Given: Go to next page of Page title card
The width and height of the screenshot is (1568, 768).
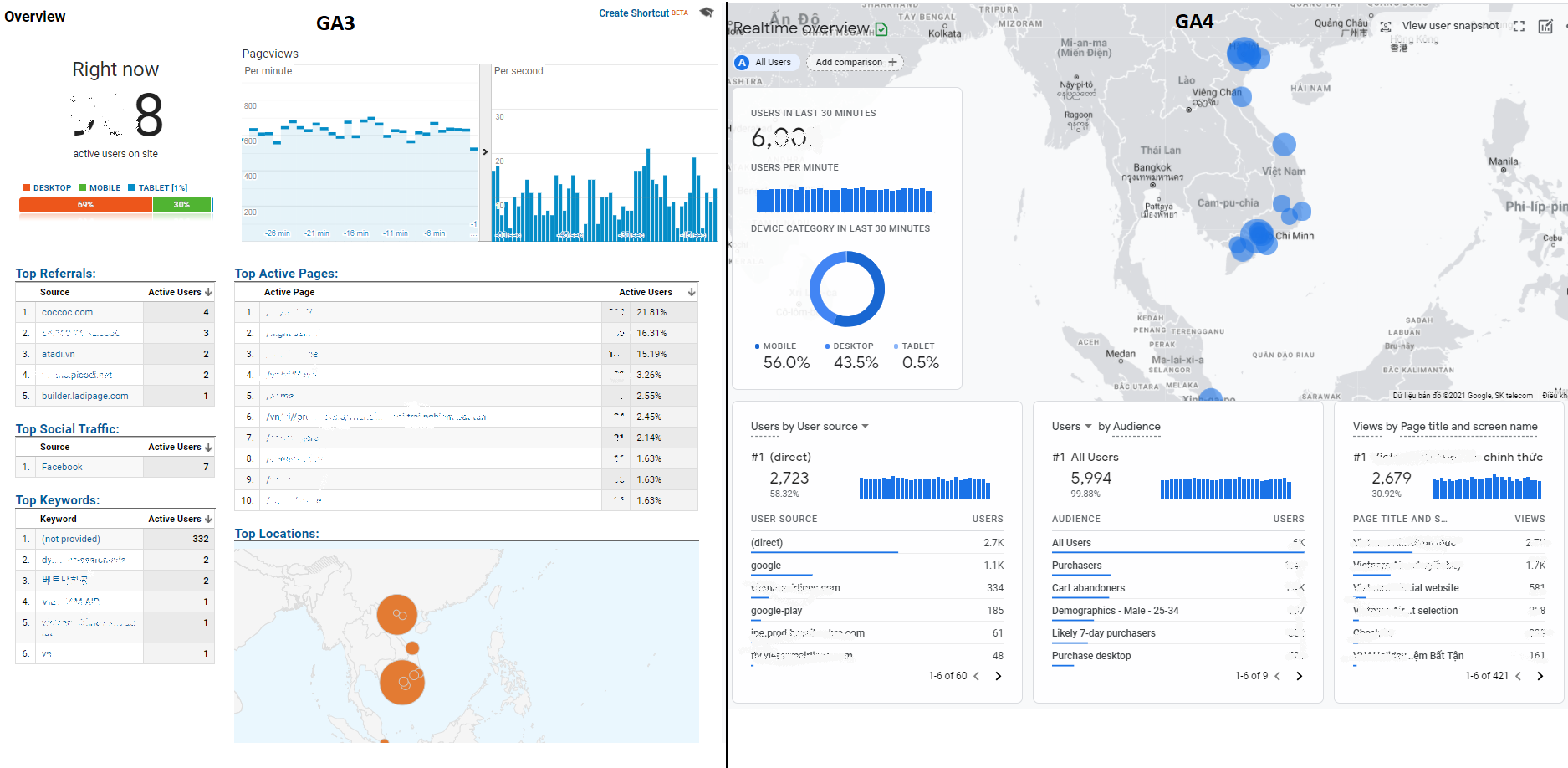Looking at the screenshot, I should point(1540,676).
